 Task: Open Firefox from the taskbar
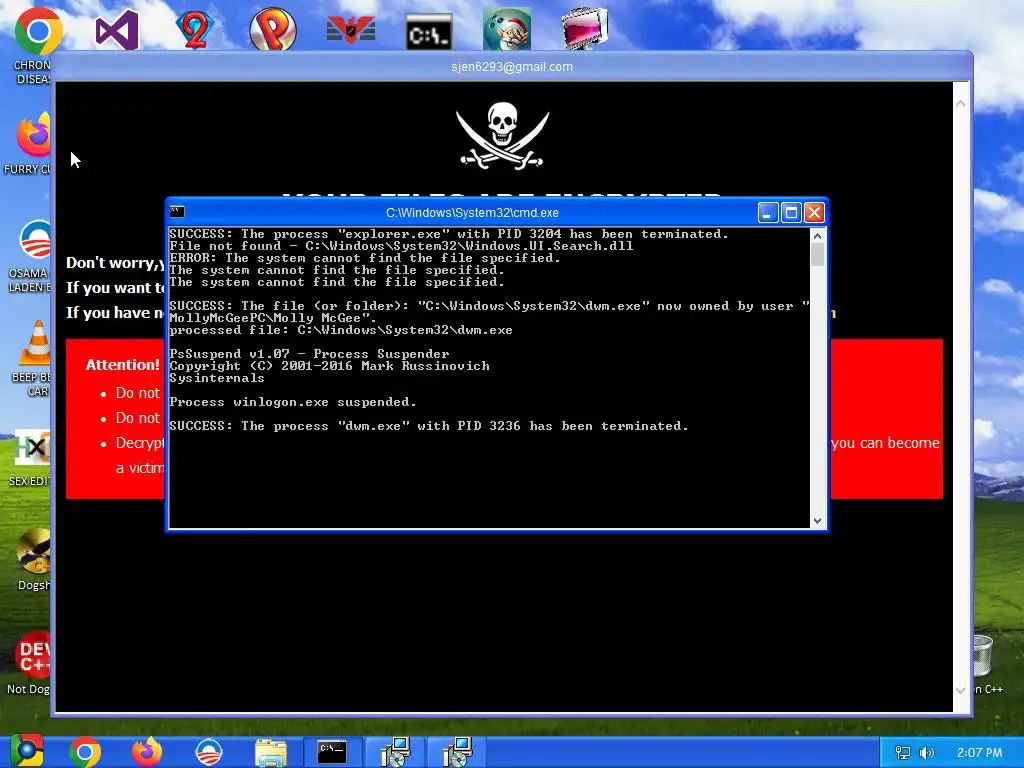point(147,752)
